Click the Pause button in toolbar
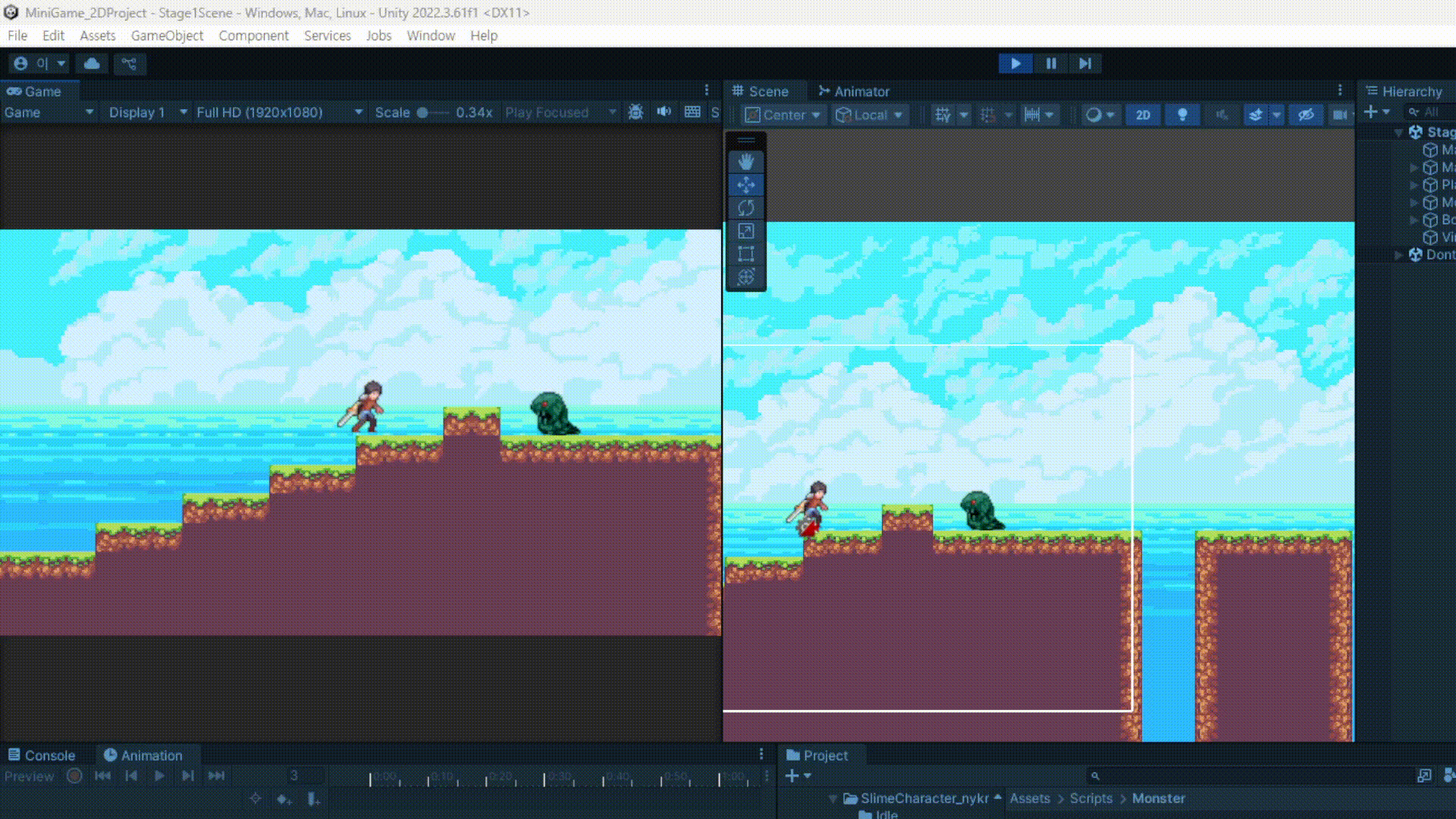Image resolution: width=1456 pixels, height=819 pixels. click(1051, 64)
